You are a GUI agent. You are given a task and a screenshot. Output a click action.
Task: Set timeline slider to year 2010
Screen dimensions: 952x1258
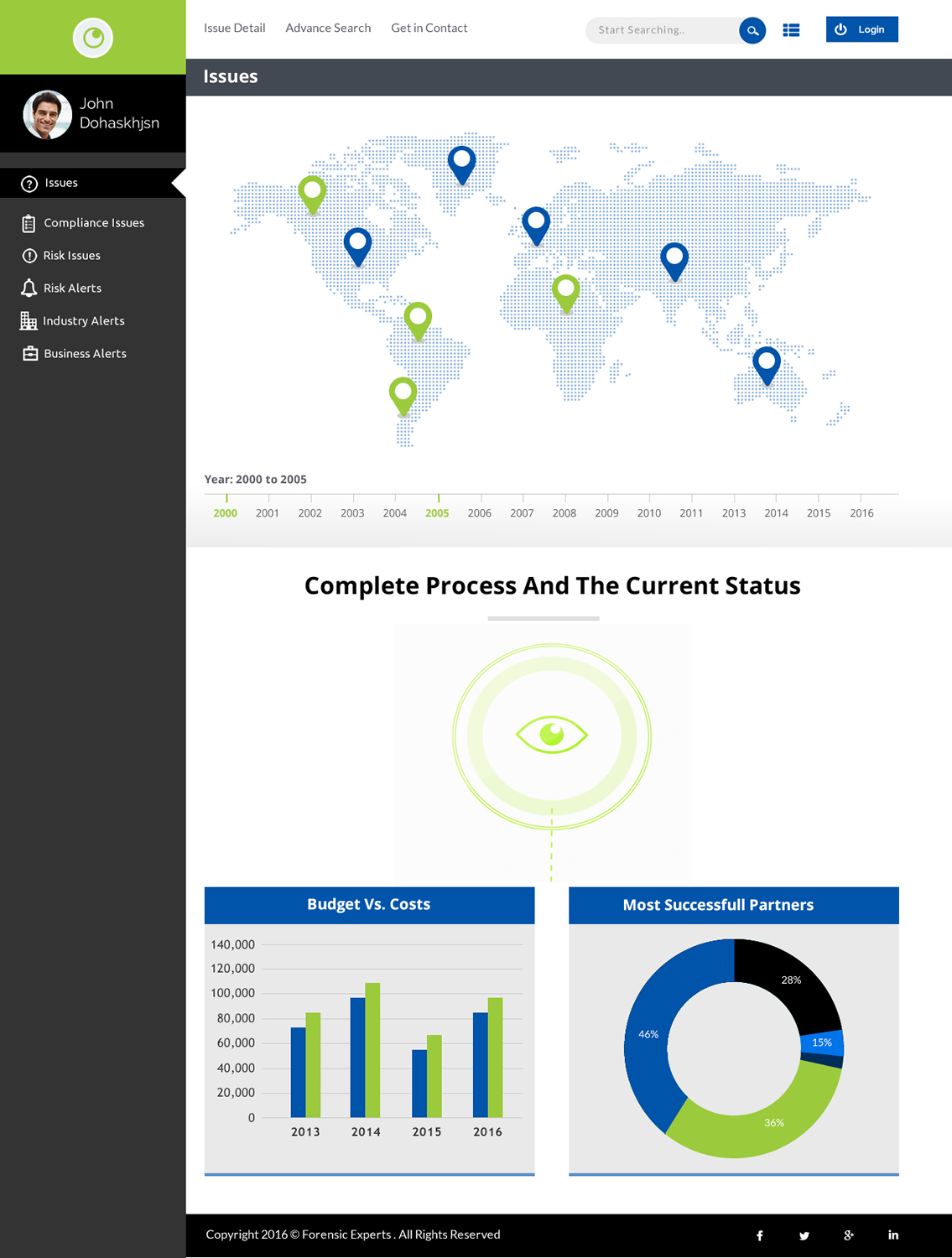[x=649, y=512]
